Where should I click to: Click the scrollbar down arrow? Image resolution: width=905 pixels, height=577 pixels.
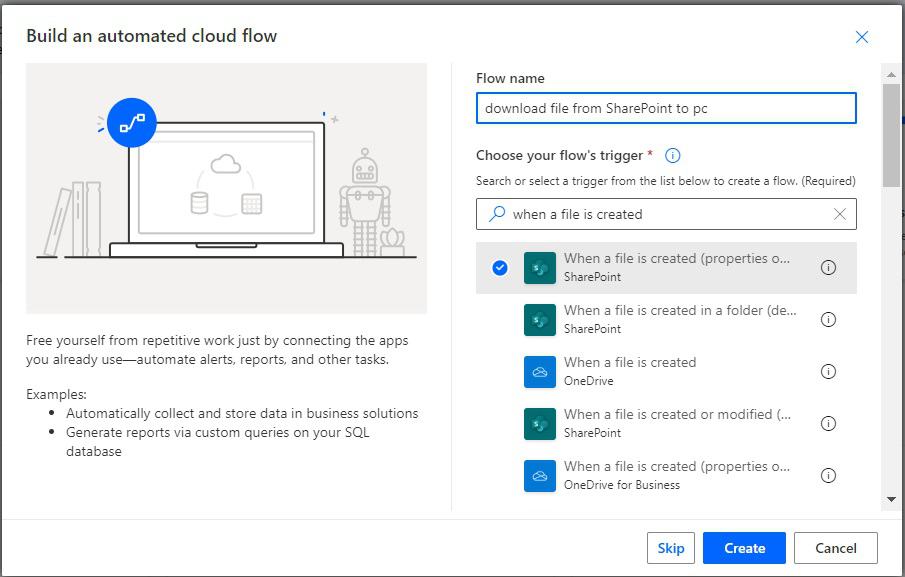[891, 500]
